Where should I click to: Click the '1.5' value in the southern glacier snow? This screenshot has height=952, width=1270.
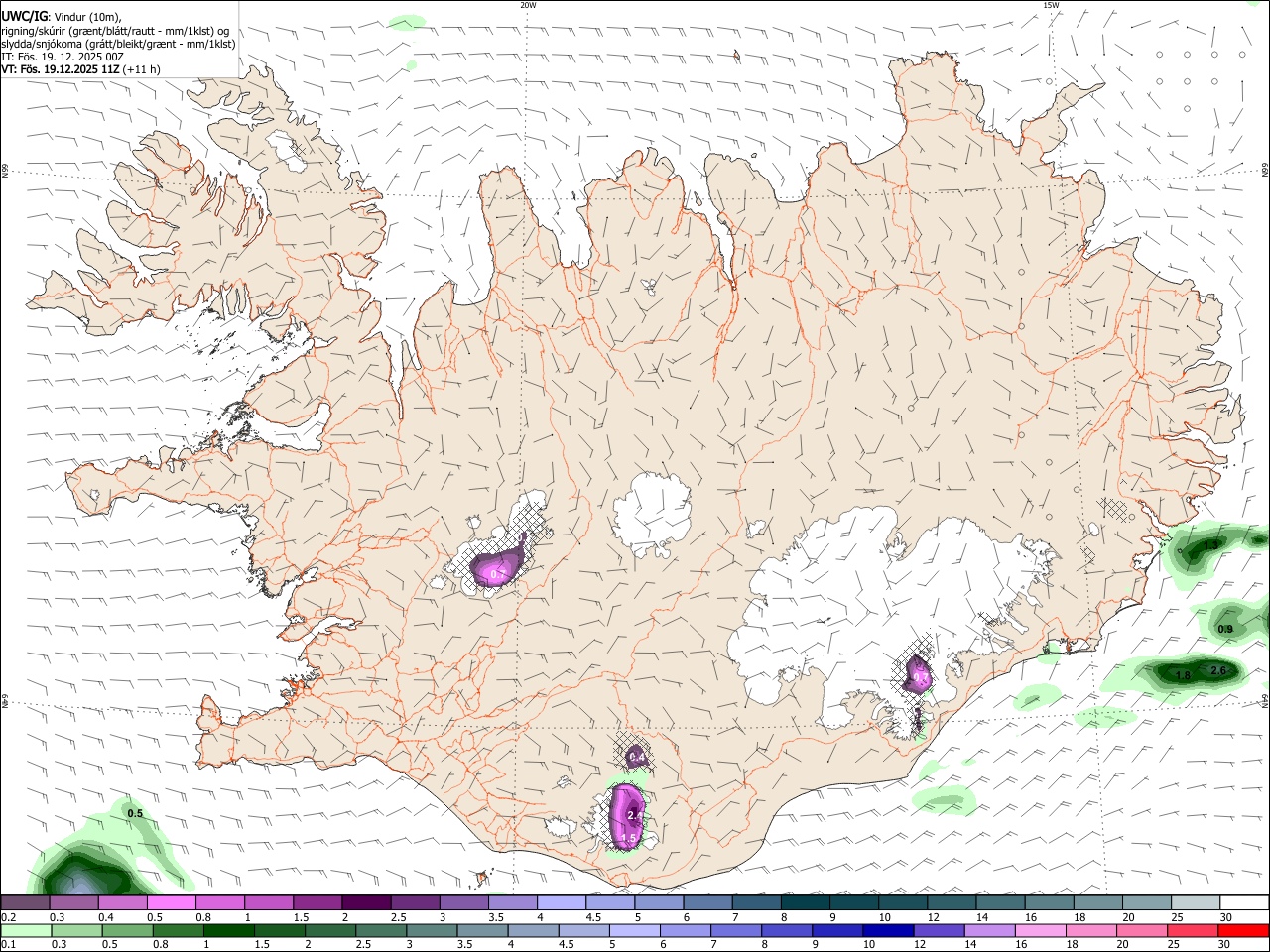click(628, 839)
